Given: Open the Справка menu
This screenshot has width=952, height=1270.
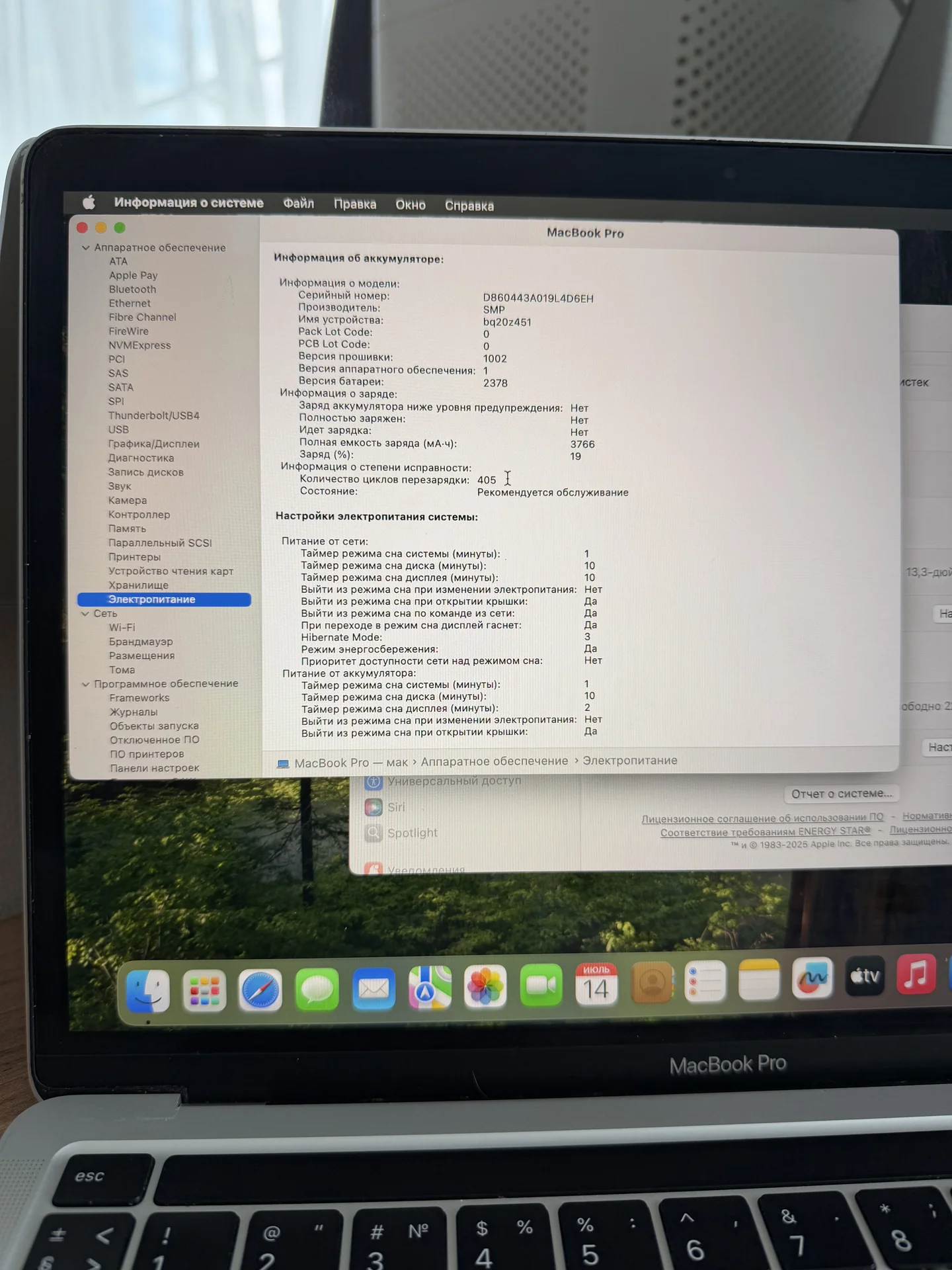Looking at the screenshot, I should point(469,206).
